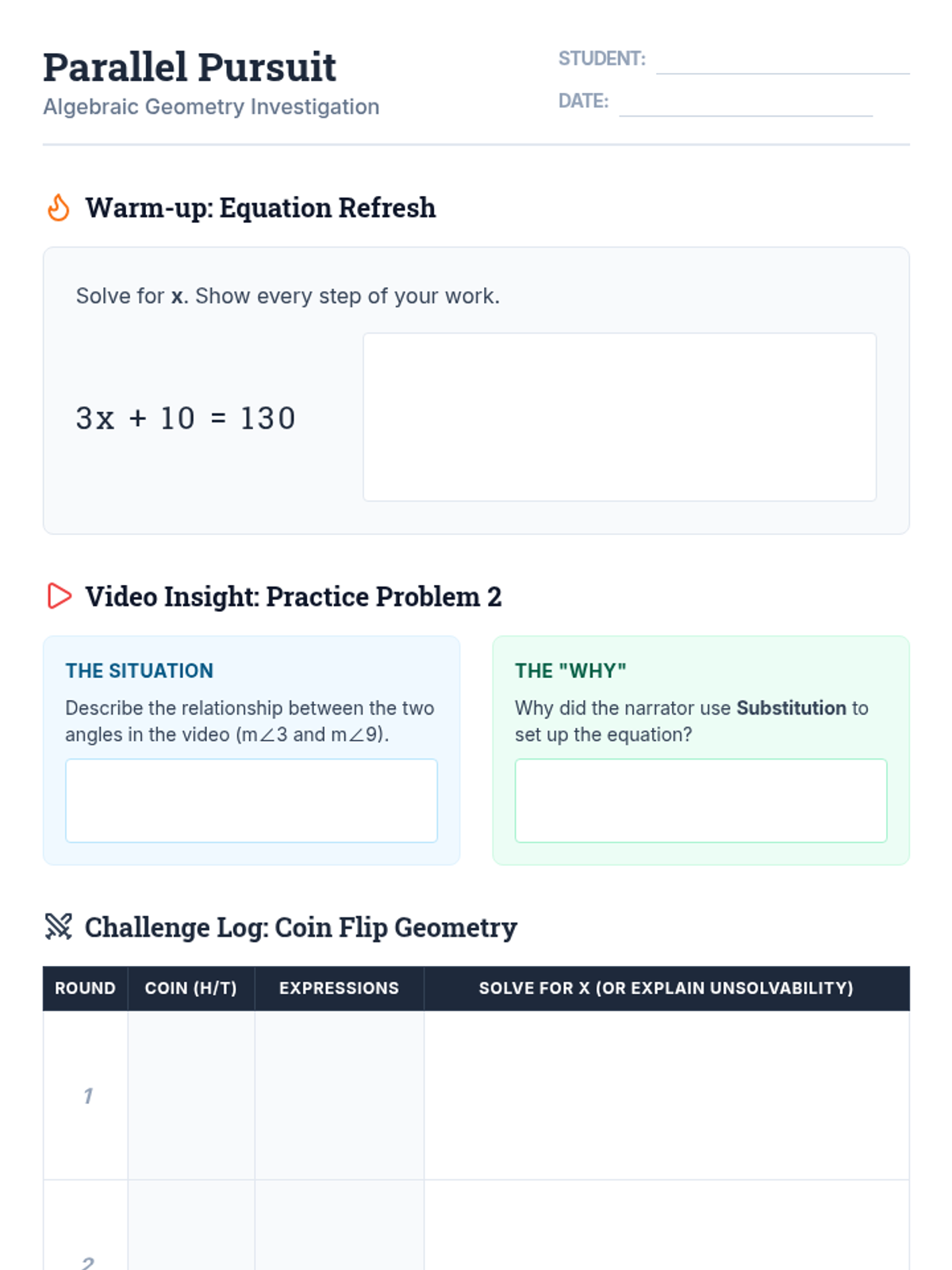Click the flame icon beside Warm-up heading
952x1270 pixels.
[x=59, y=208]
